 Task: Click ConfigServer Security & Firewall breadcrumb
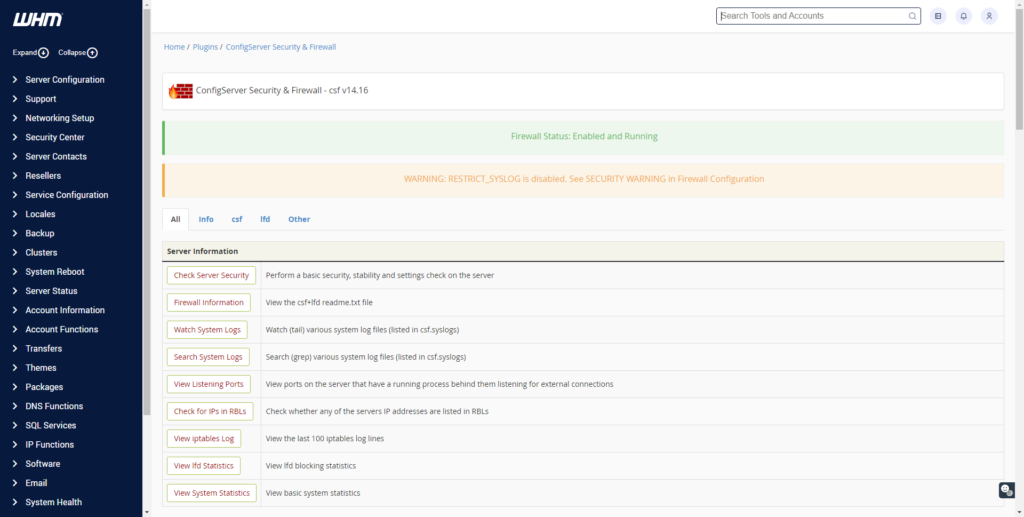pyautogui.click(x=281, y=47)
